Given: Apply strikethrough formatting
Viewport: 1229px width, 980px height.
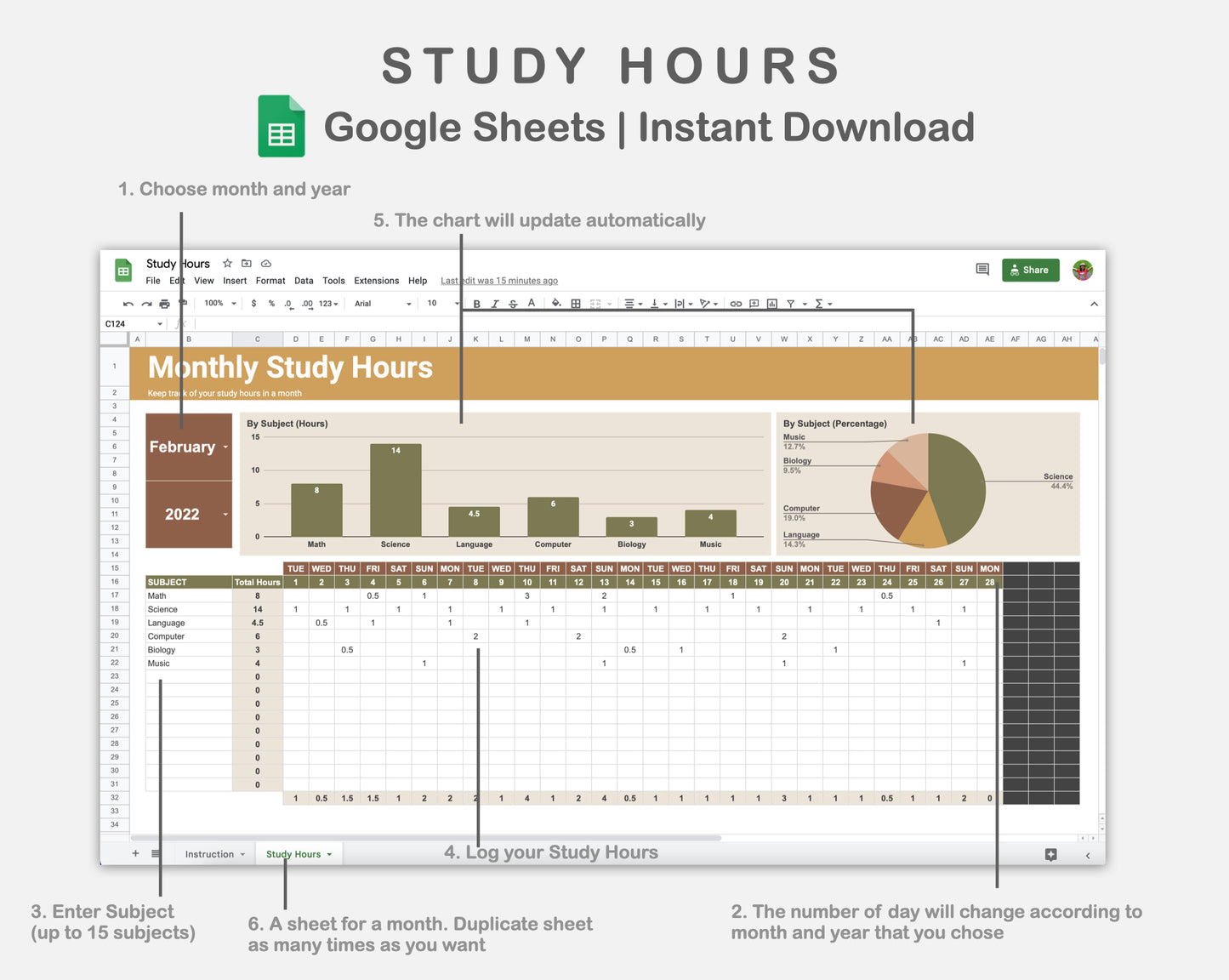Looking at the screenshot, I should (512, 303).
